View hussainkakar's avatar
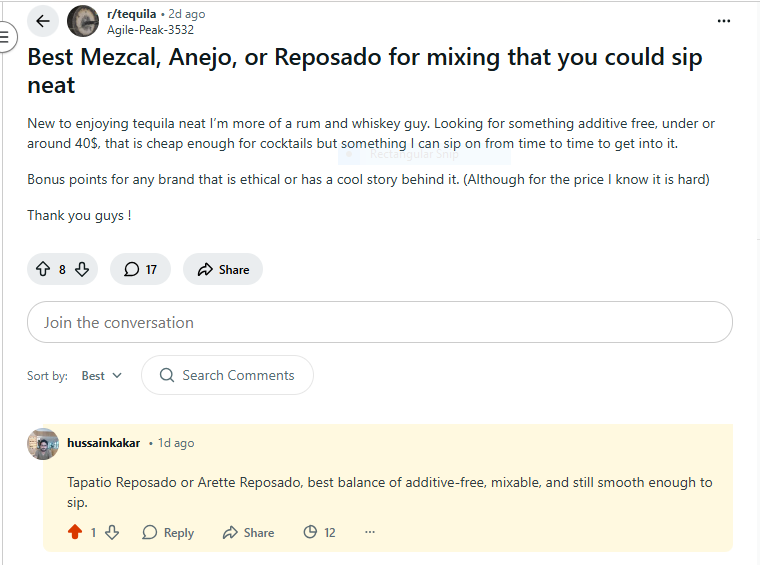The image size is (760, 565). pos(43,443)
